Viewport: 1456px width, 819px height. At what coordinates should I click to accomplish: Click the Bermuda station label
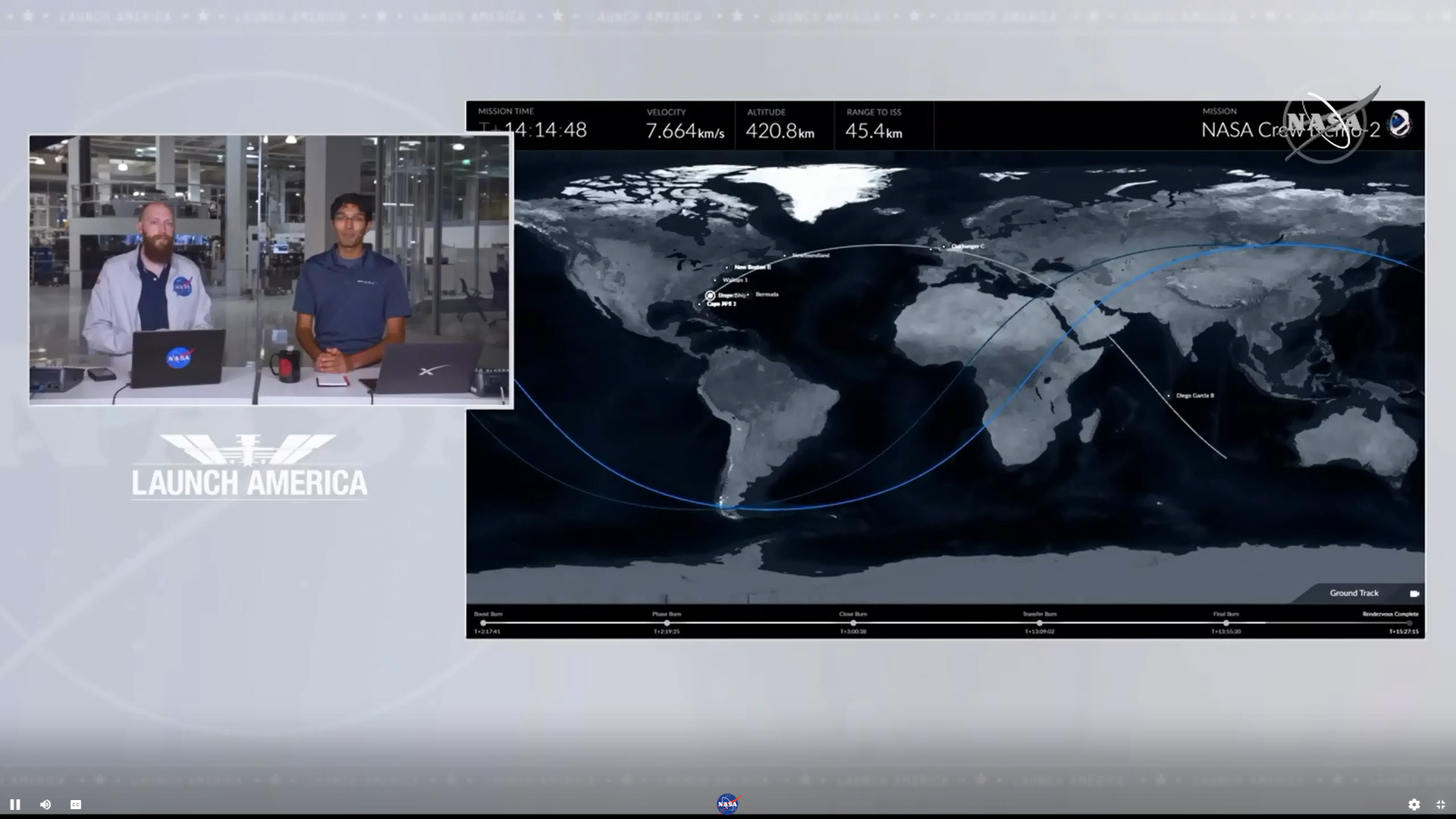click(767, 294)
